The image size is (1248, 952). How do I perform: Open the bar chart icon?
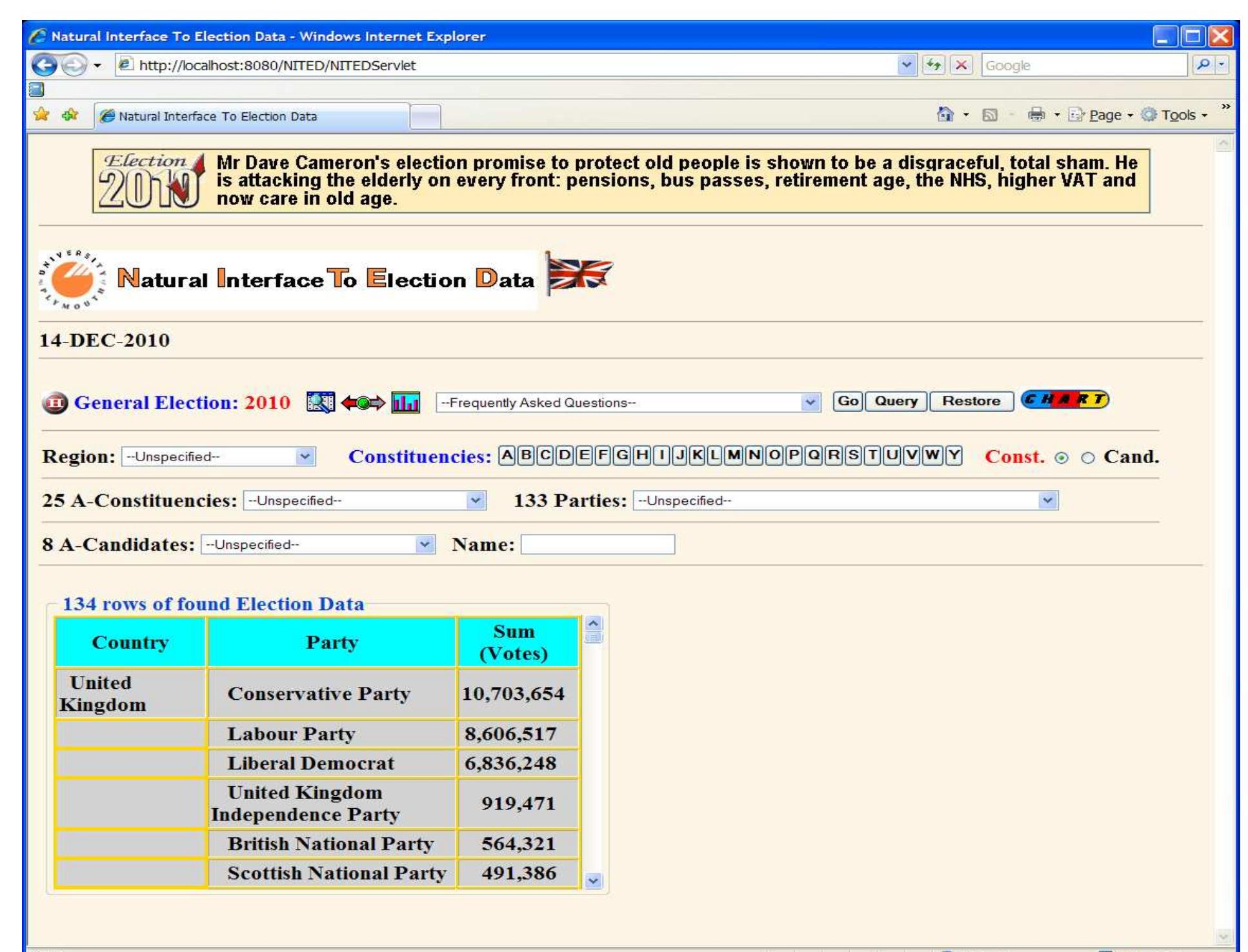click(405, 402)
